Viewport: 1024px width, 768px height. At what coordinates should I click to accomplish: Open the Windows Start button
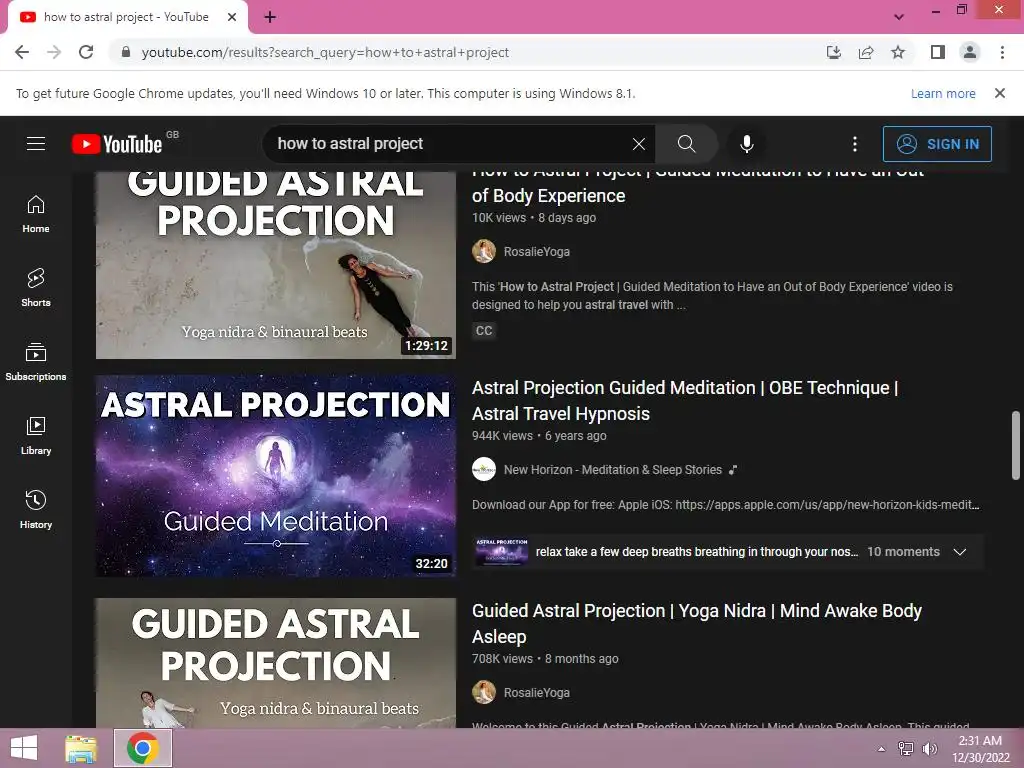coord(24,748)
